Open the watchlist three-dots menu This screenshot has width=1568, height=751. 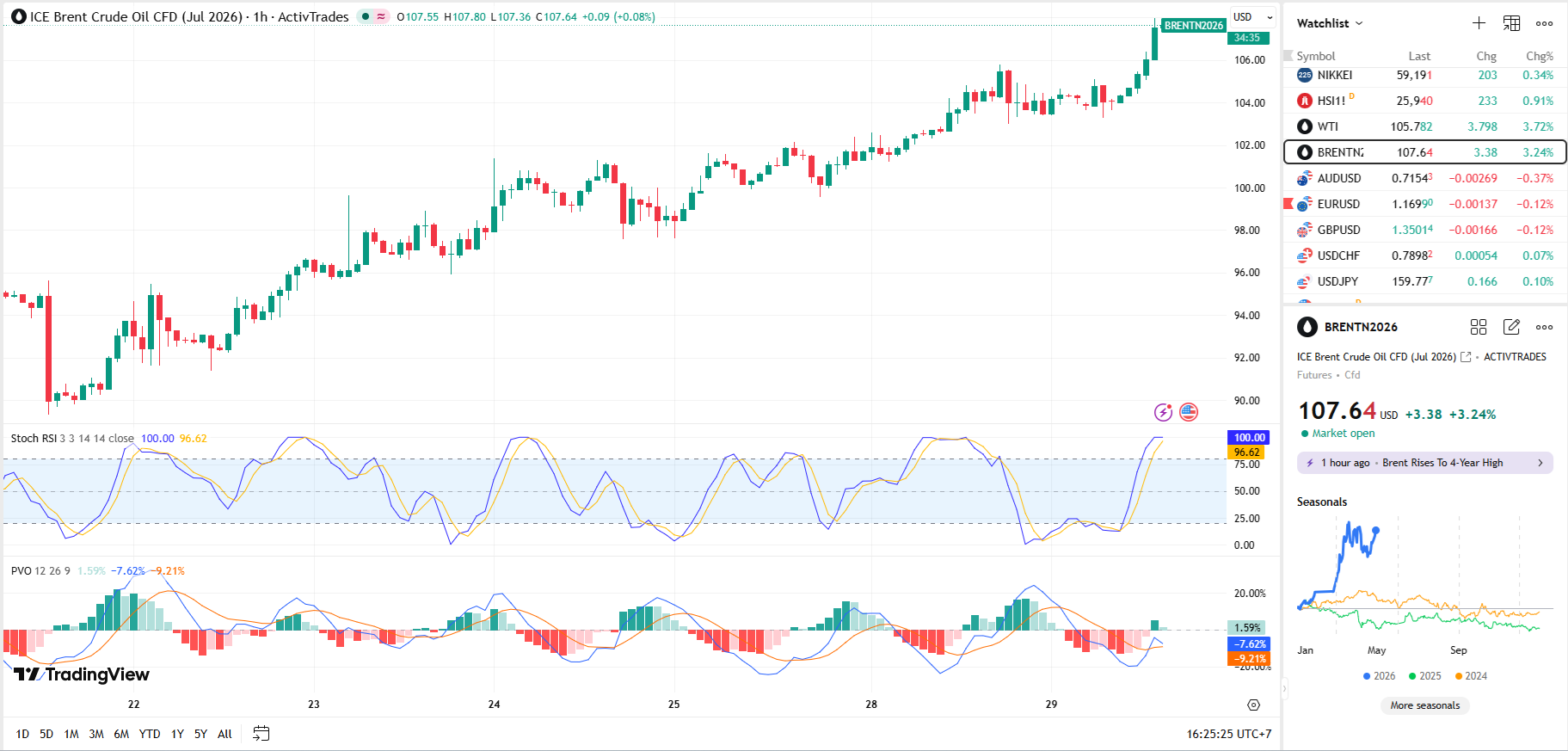click(1544, 23)
